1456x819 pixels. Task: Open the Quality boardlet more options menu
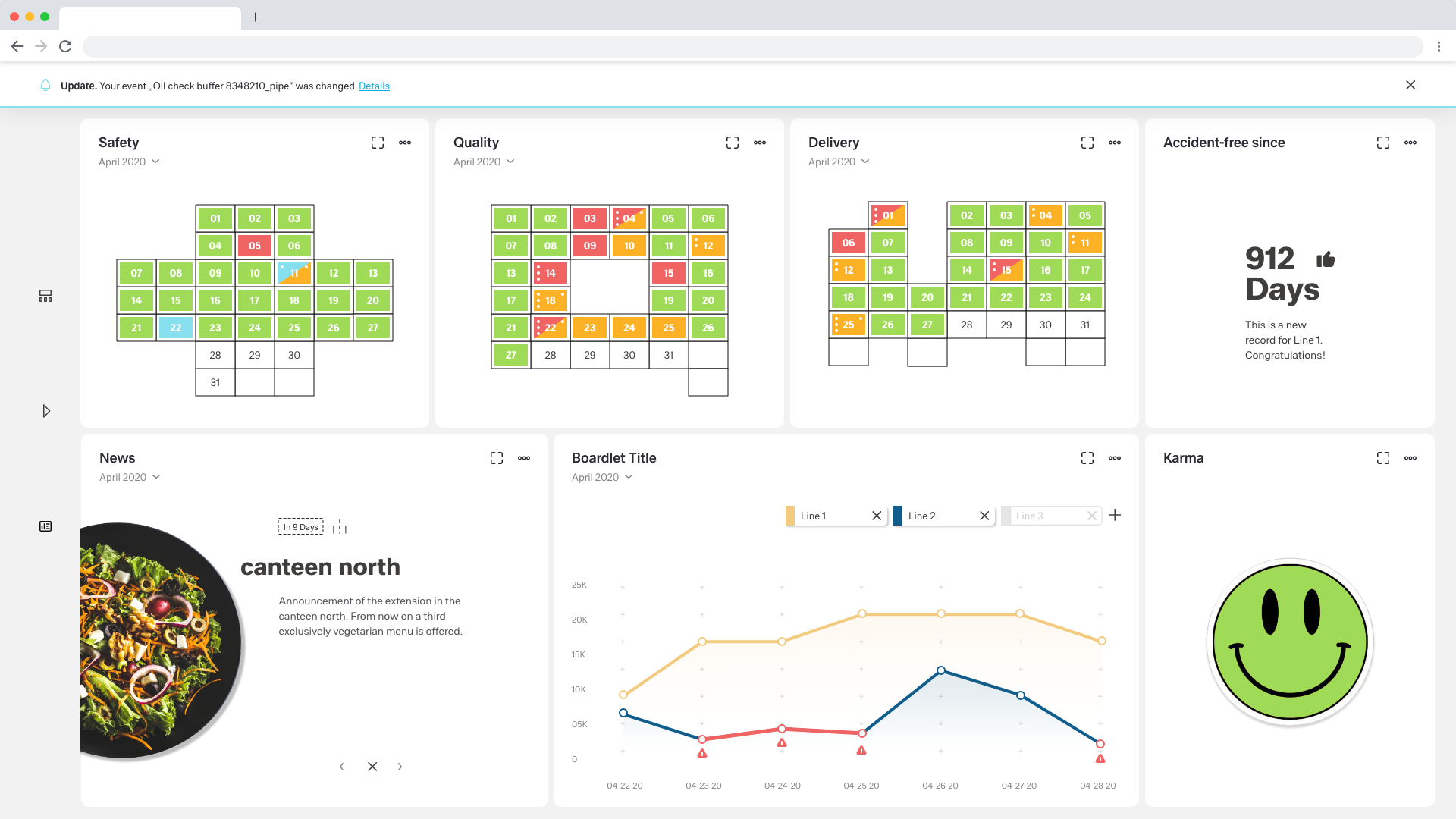click(x=760, y=143)
